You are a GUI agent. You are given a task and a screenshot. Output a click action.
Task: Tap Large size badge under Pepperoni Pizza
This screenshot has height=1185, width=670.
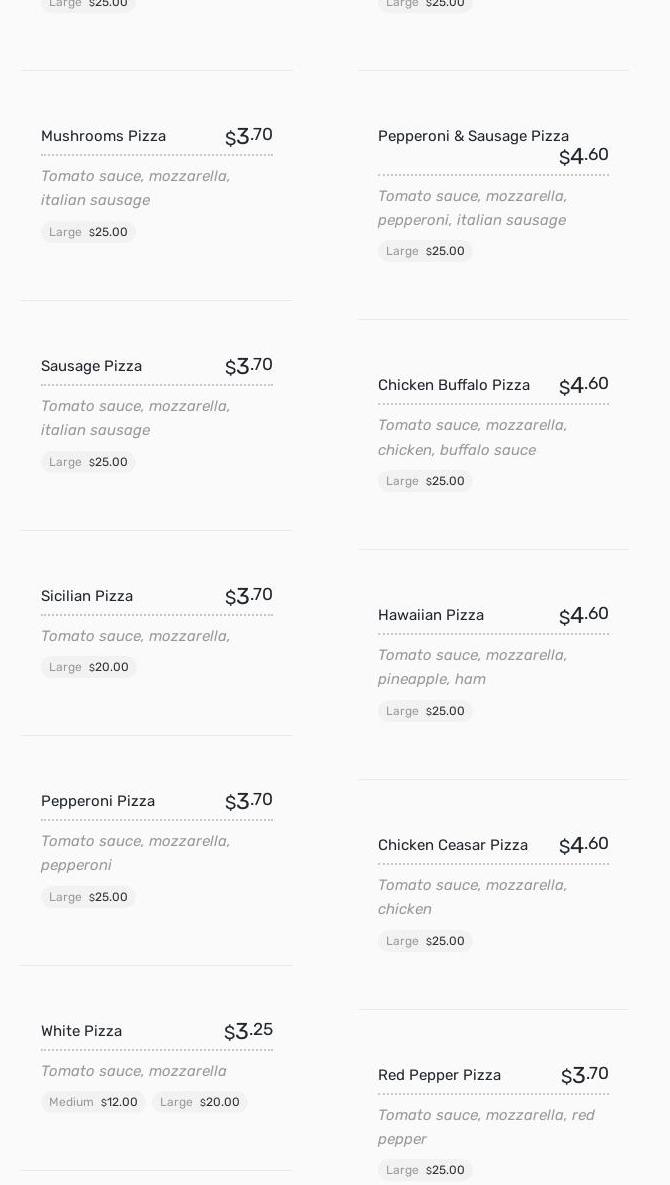(88, 897)
